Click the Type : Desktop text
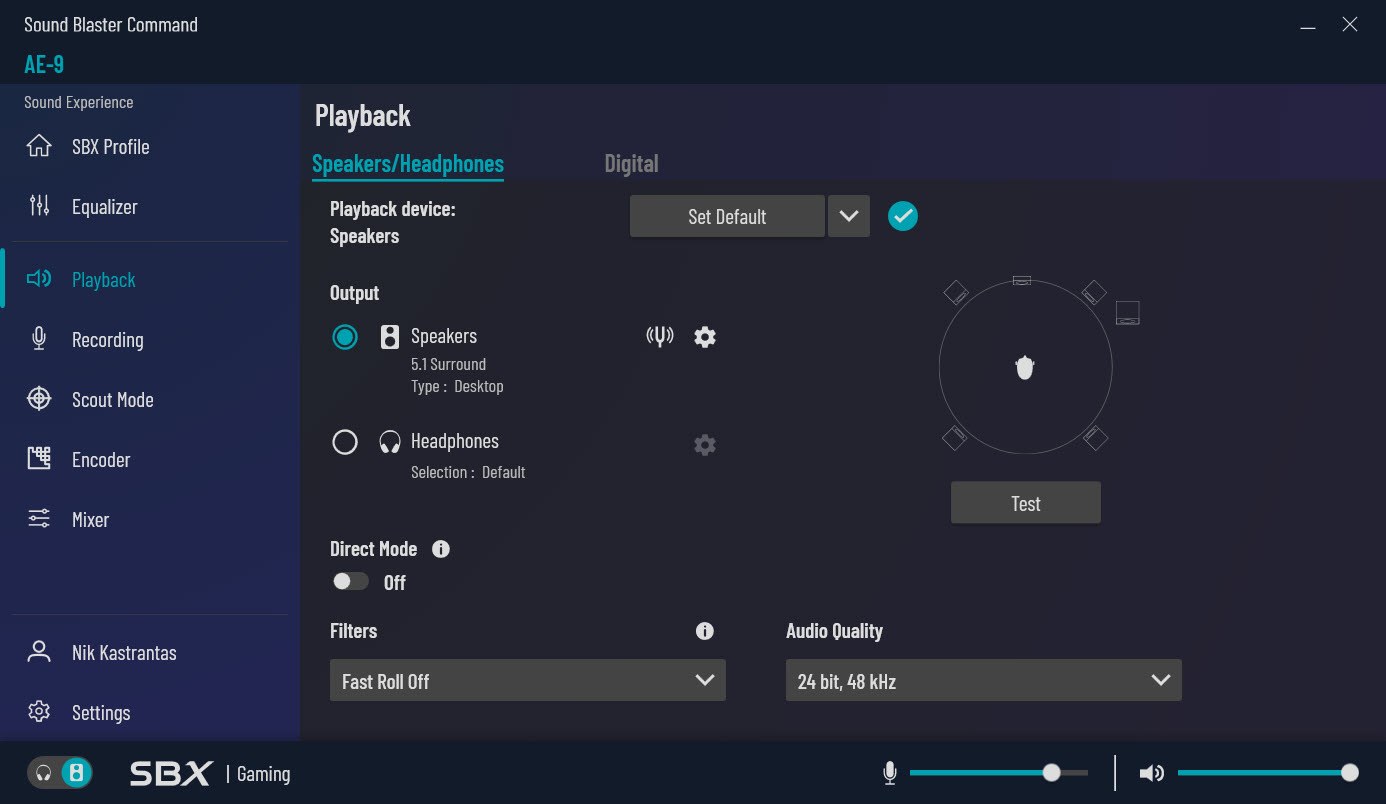The height and width of the screenshot is (804, 1386). 457,386
